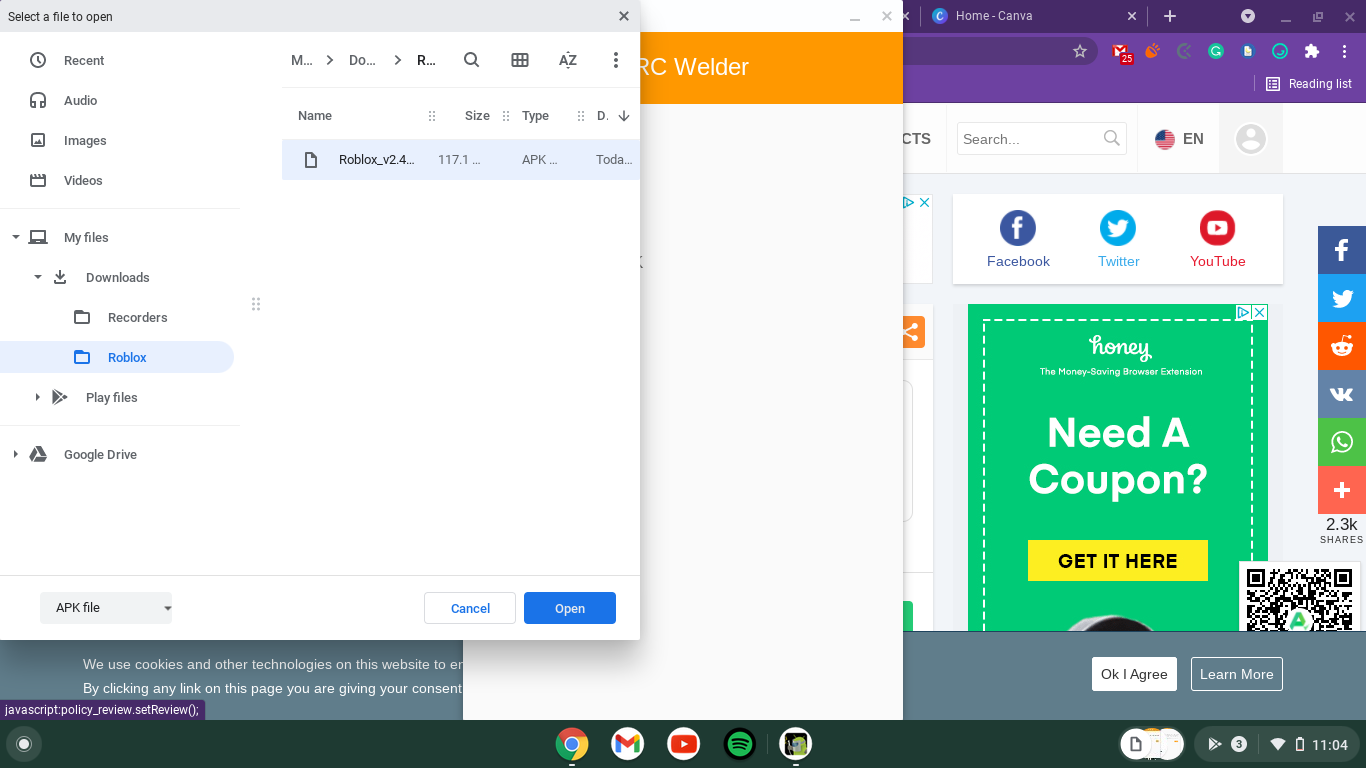Click the magnifier in website search box

point(1112,138)
